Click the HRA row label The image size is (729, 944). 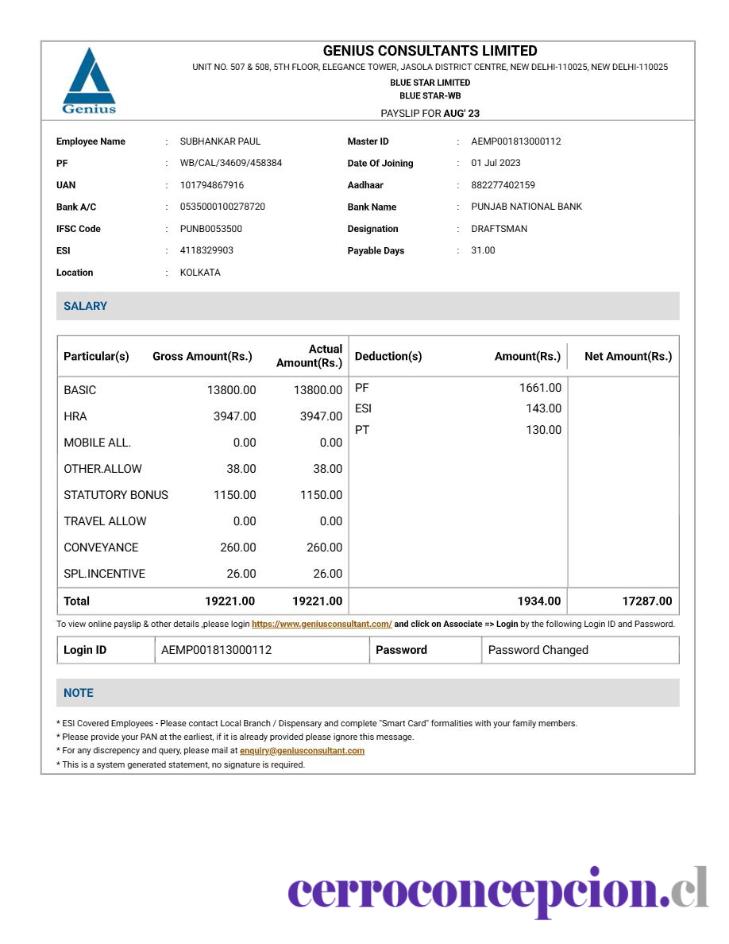click(x=75, y=417)
